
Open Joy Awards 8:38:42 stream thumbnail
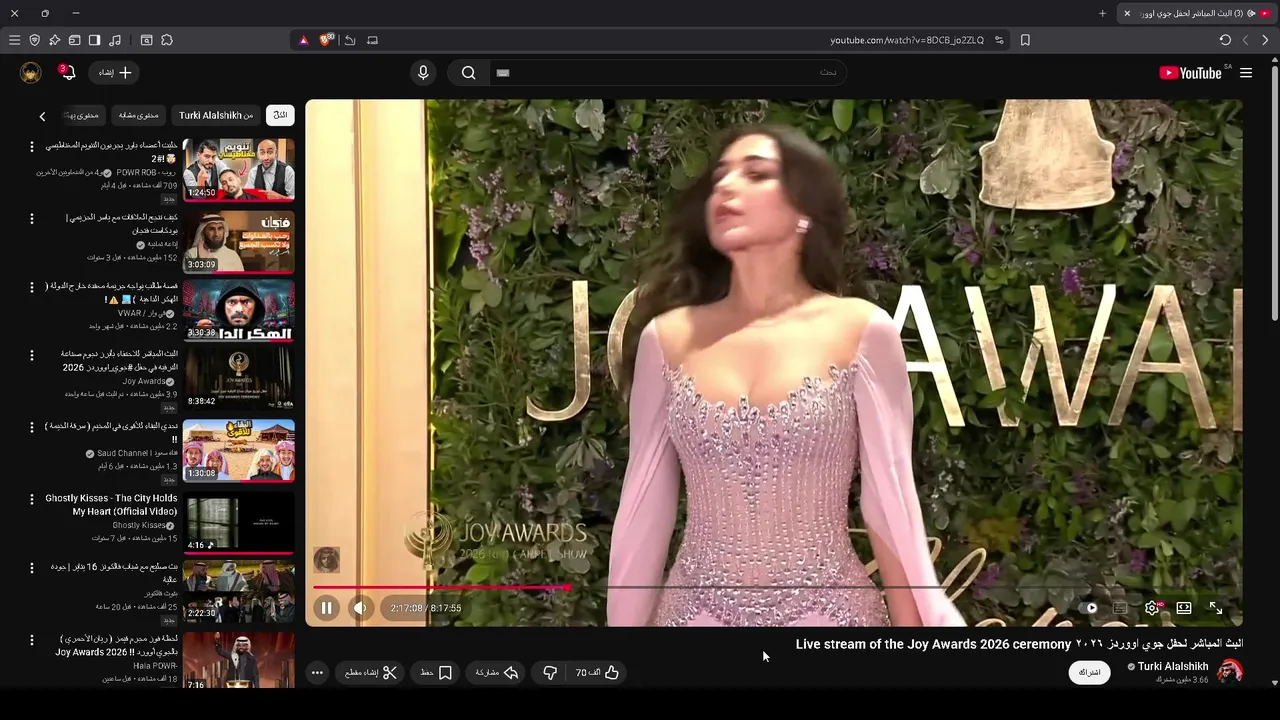pos(239,380)
